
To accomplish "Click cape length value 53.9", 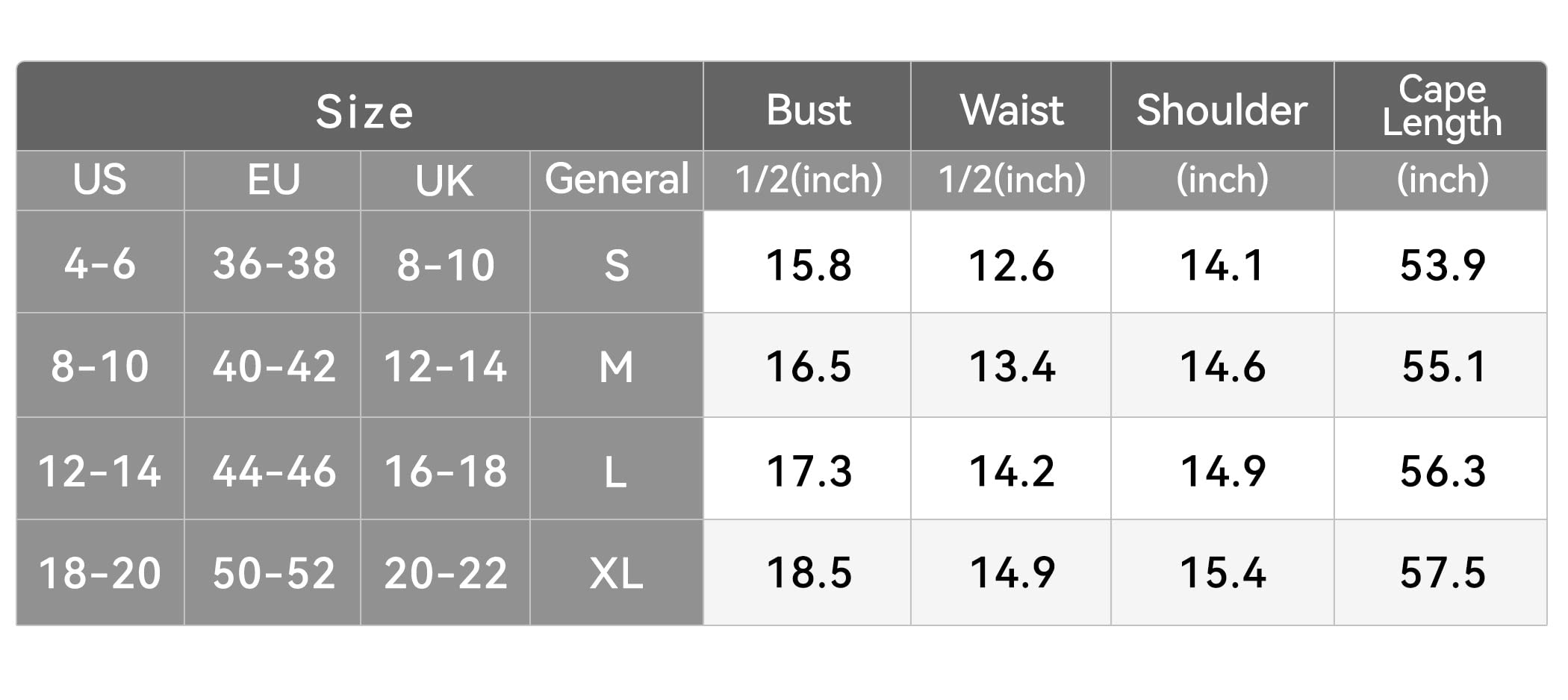I will point(1442,265).
